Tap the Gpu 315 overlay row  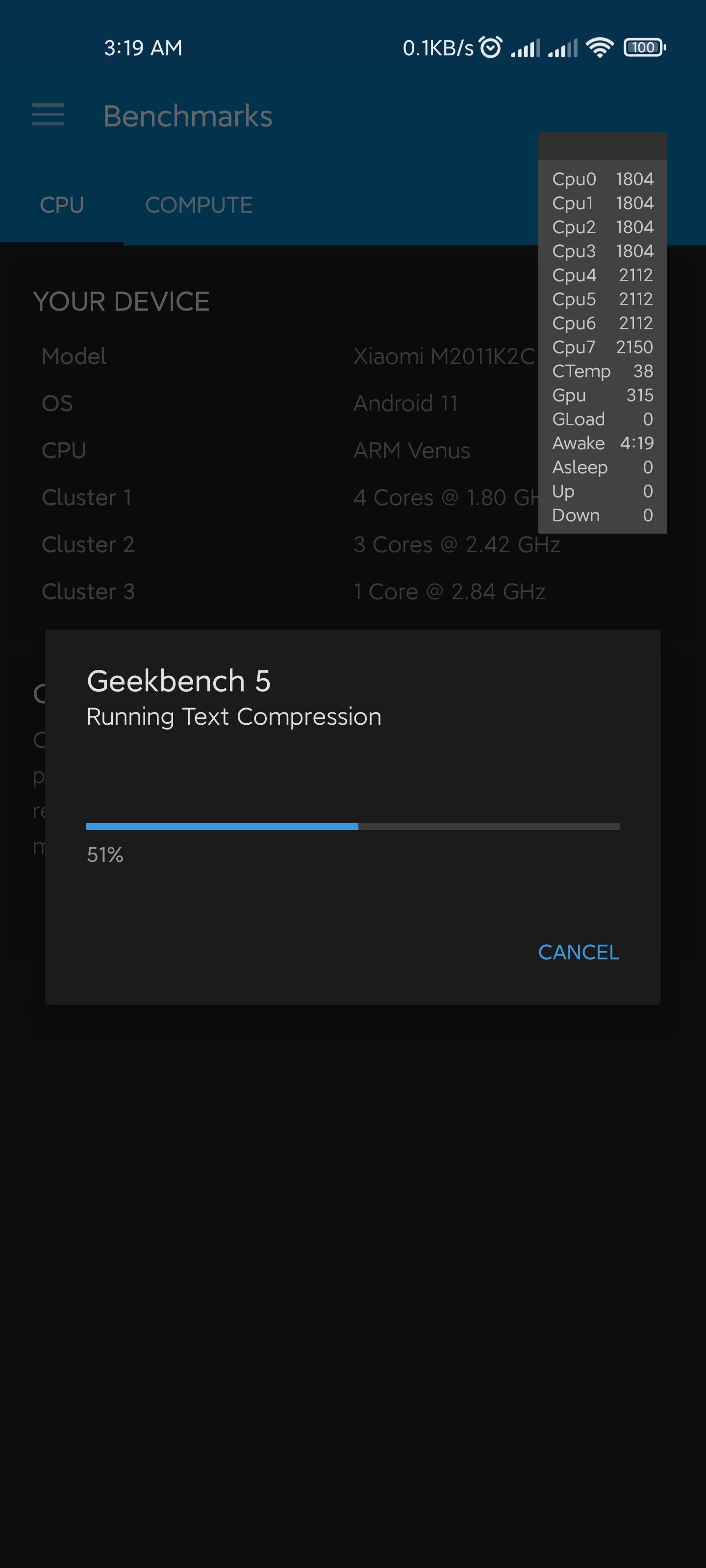603,395
